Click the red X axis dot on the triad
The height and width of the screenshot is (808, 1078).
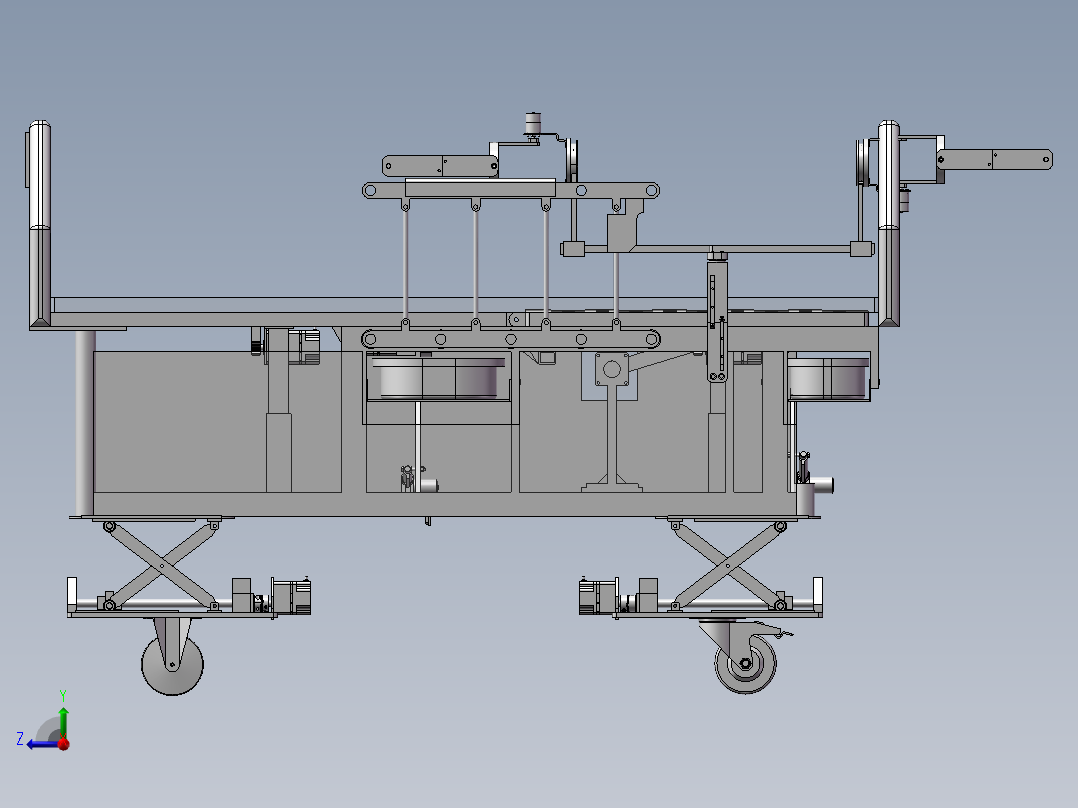63,743
